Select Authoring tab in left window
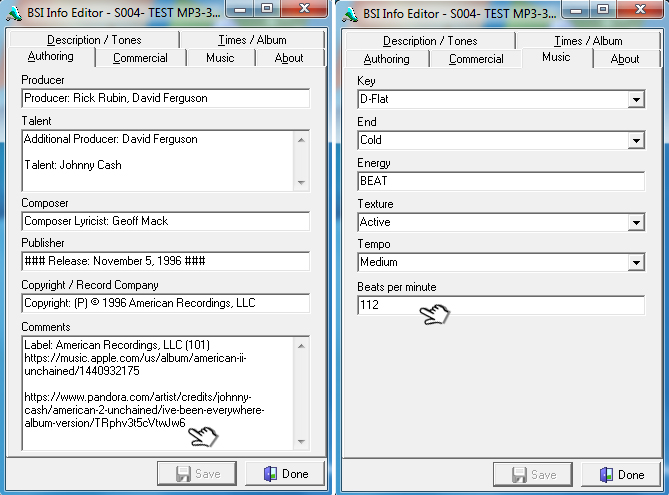Image resolution: width=669 pixels, height=495 pixels. tap(51, 56)
